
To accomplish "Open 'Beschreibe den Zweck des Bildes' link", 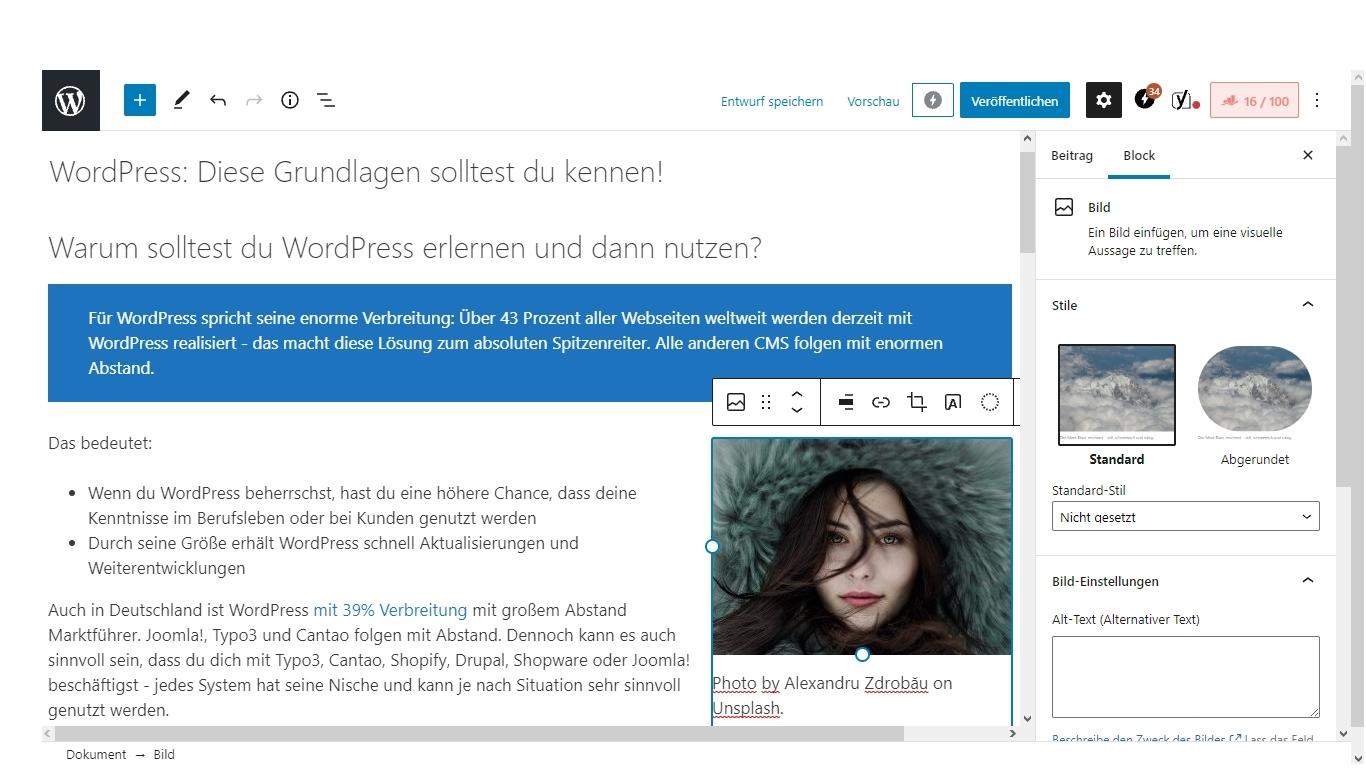I will [x=1147, y=739].
